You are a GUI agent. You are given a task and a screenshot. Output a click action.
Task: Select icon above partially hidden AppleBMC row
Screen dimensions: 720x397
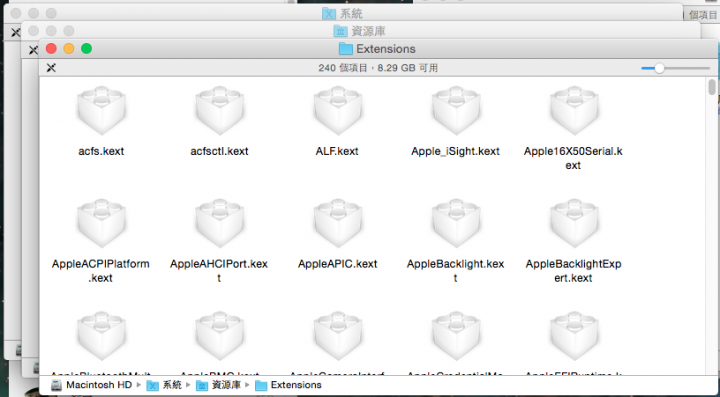pos(219,336)
